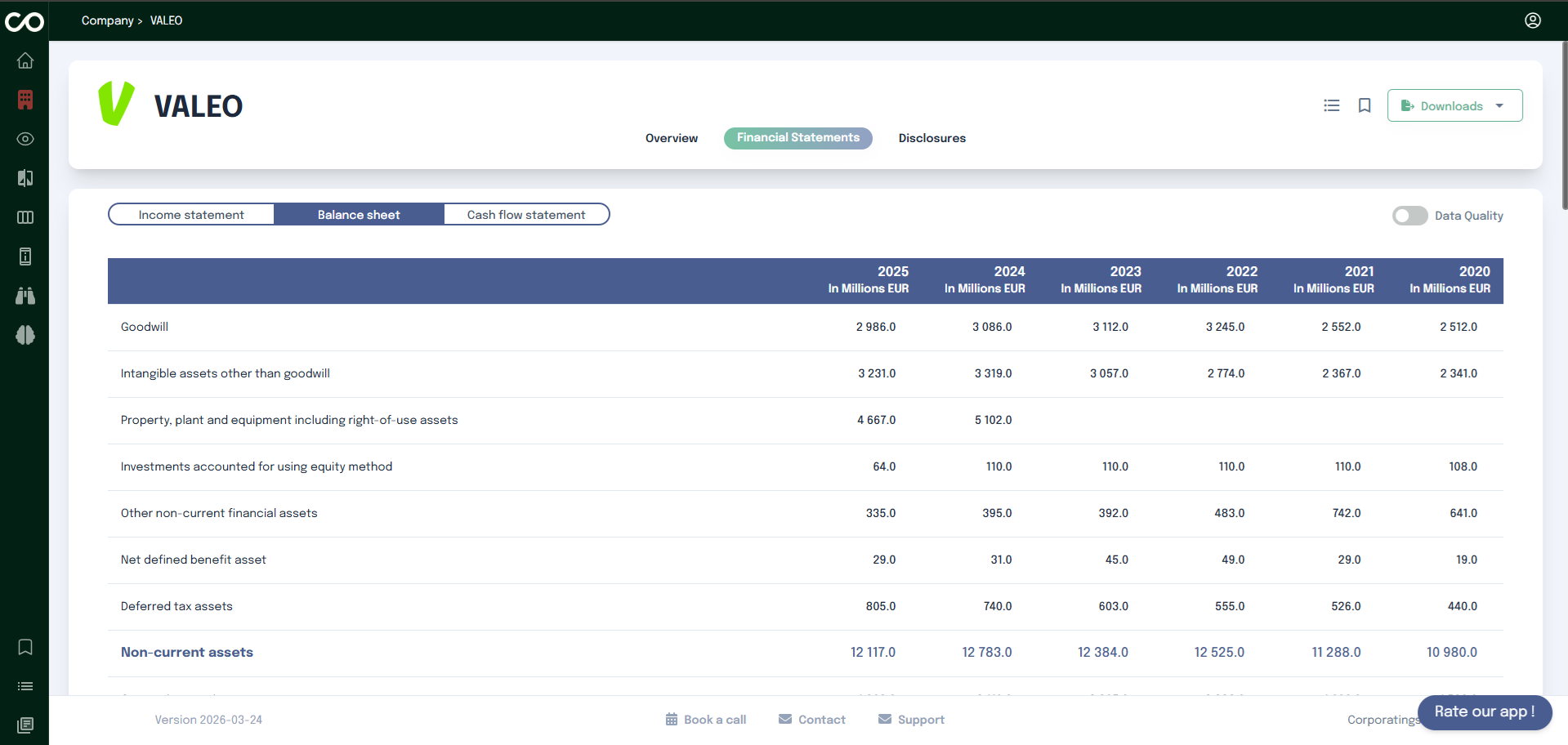
Task: Open the list view icon beside bookmark
Action: pyautogui.click(x=1332, y=105)
